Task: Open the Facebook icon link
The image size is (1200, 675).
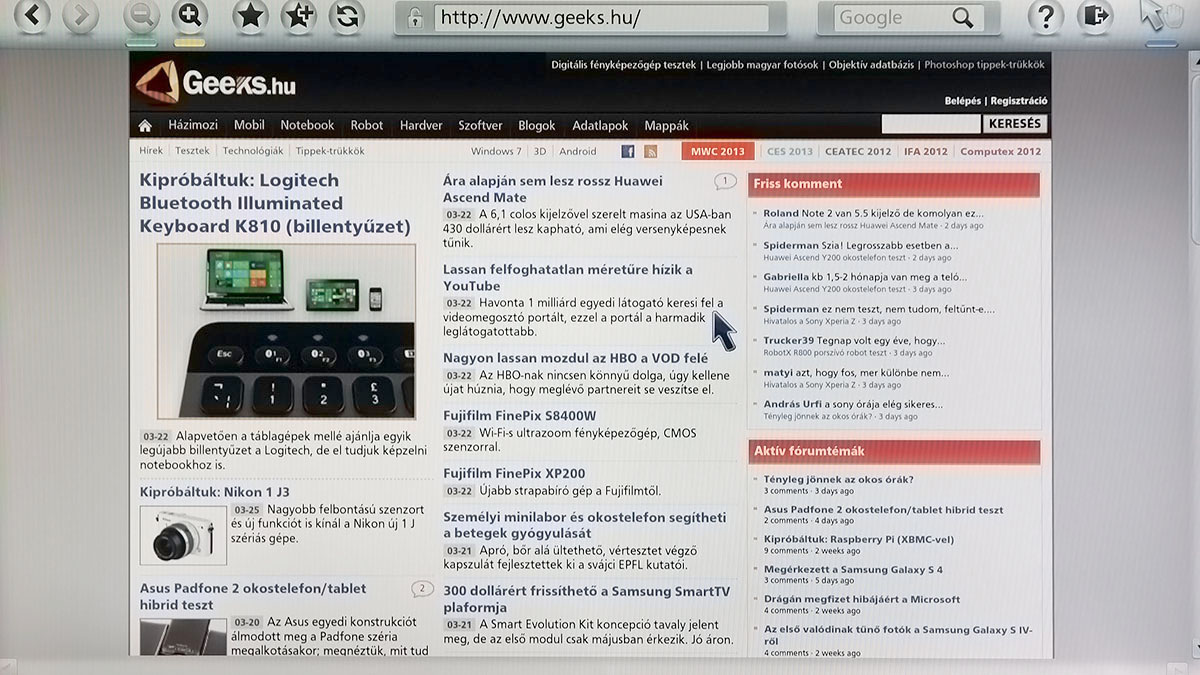Action: coord(628,152)
